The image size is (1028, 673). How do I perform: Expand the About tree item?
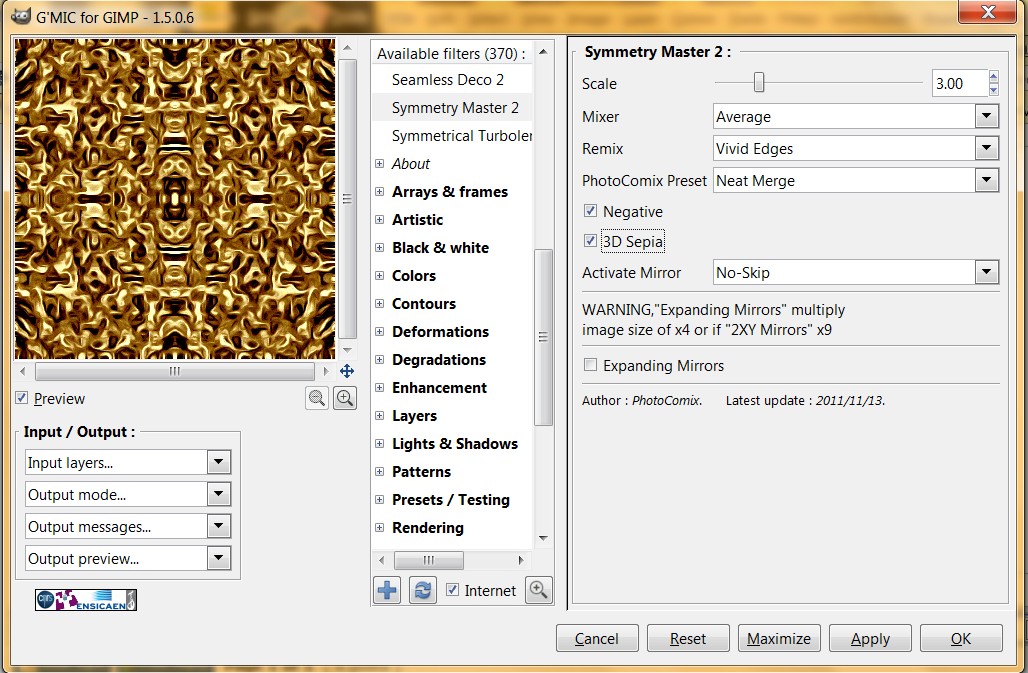[x=379, y=163]
